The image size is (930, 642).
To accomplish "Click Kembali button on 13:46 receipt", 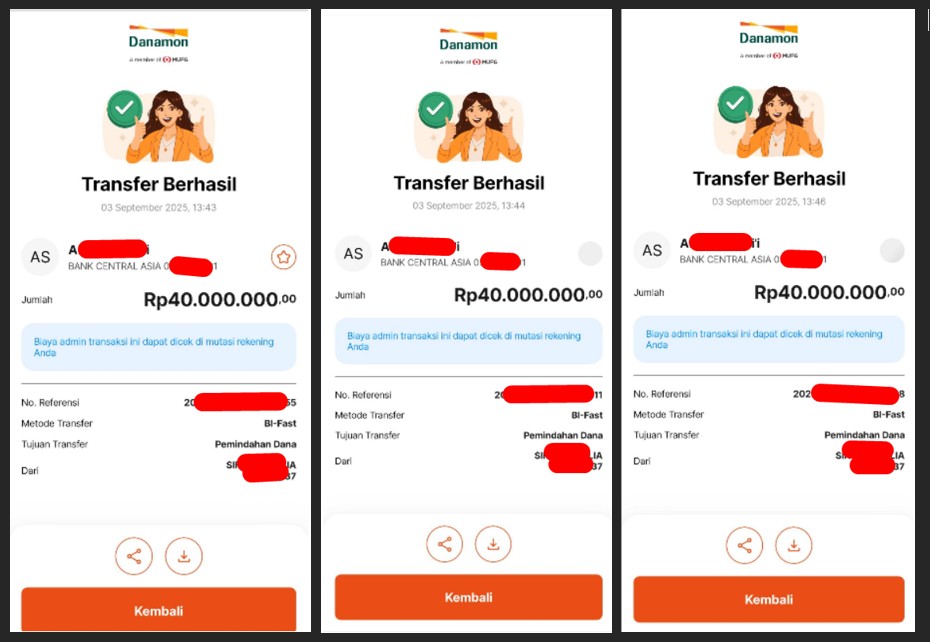I will [x=769, y=599].
